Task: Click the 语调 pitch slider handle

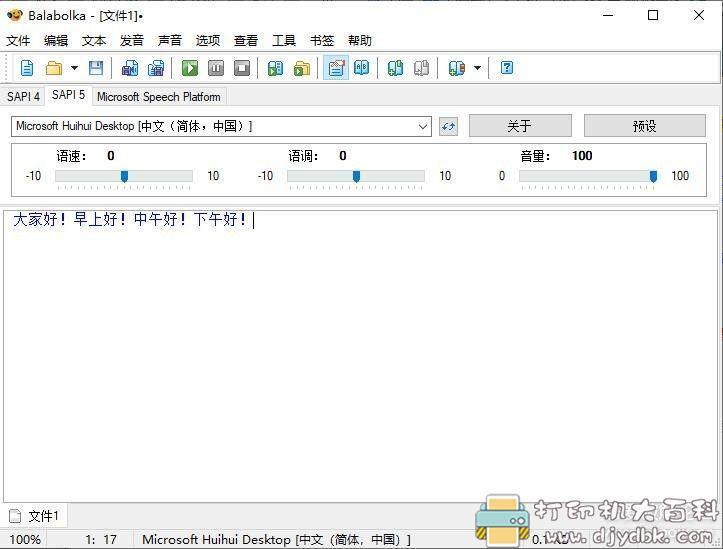Action: [x=356, y=176]
